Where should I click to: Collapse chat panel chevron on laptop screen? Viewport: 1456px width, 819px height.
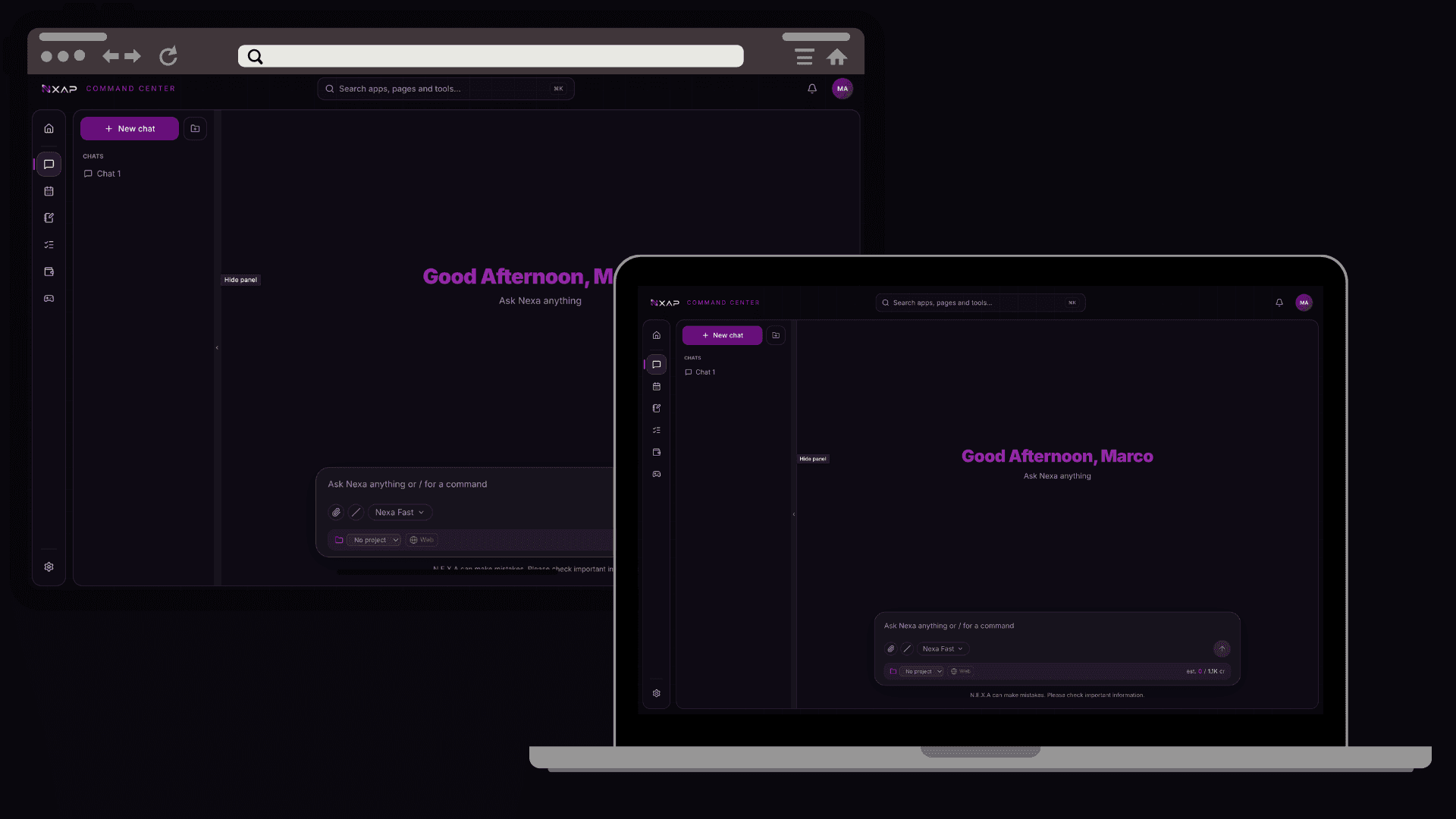(x=794, y=514)
